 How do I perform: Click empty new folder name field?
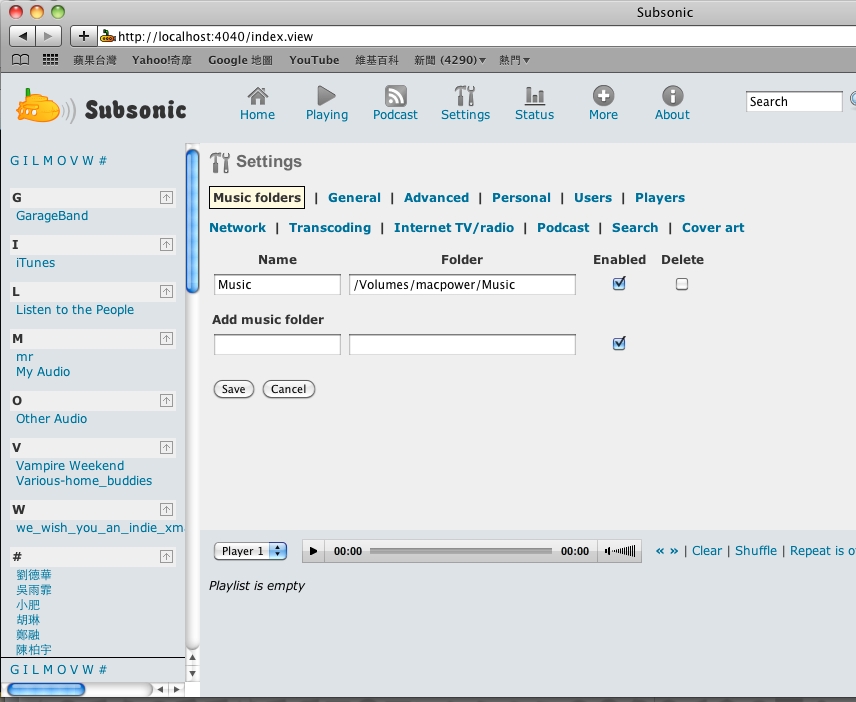click(x=277, y=344)
